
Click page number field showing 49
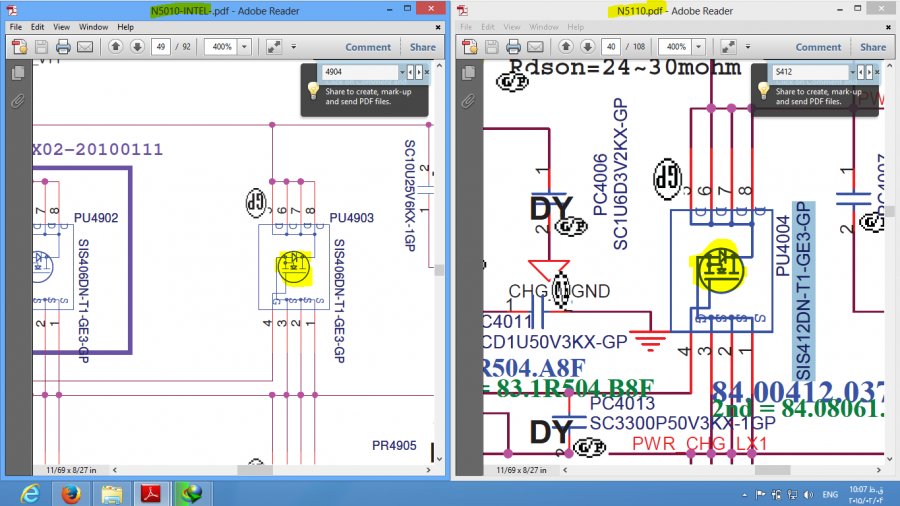tap(161, 47)
